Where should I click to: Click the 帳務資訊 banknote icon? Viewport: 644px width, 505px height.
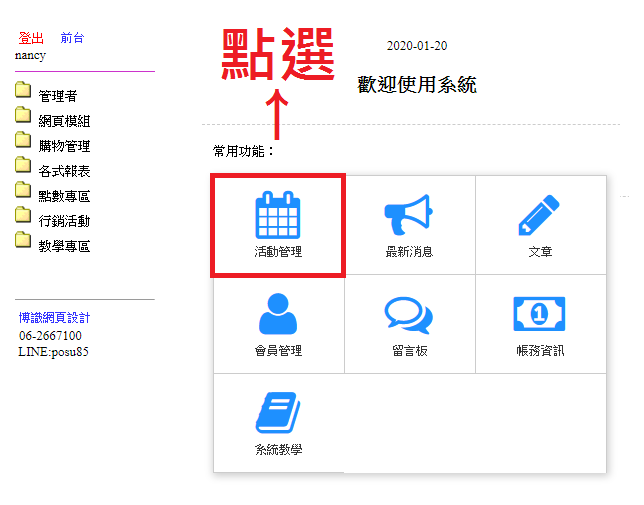[540, 314]
